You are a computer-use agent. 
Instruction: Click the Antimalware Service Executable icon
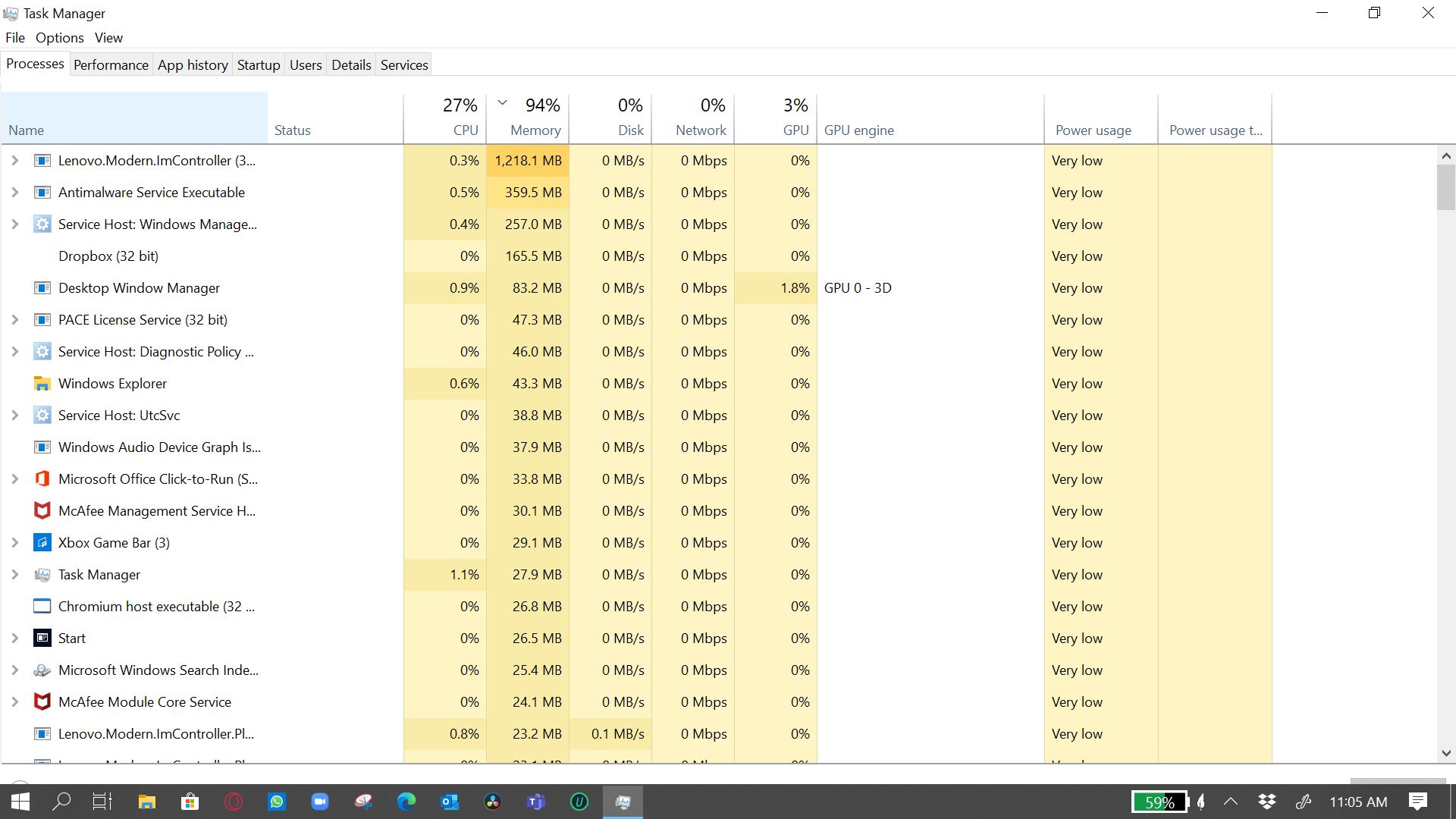click(42, 193)
